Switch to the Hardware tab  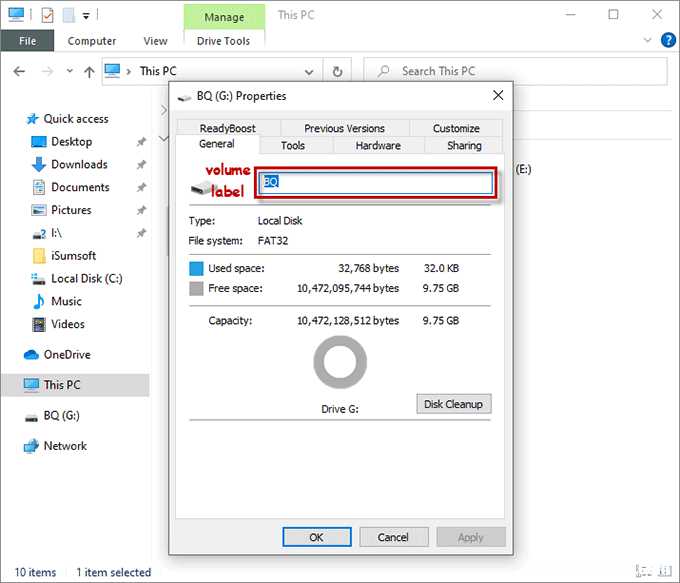pos(378,146)
